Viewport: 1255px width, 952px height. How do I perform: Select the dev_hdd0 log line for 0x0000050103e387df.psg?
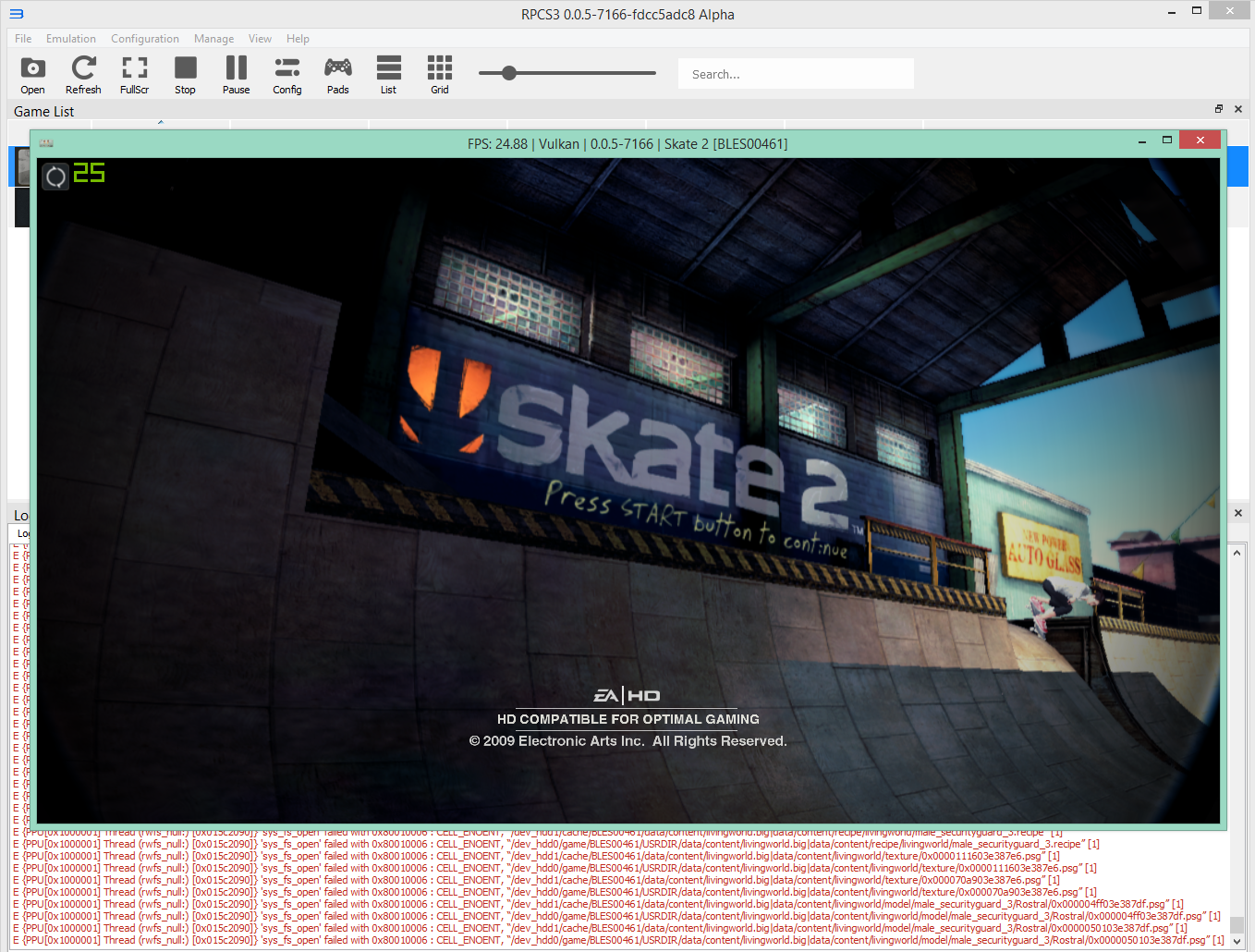click(617, 940)
